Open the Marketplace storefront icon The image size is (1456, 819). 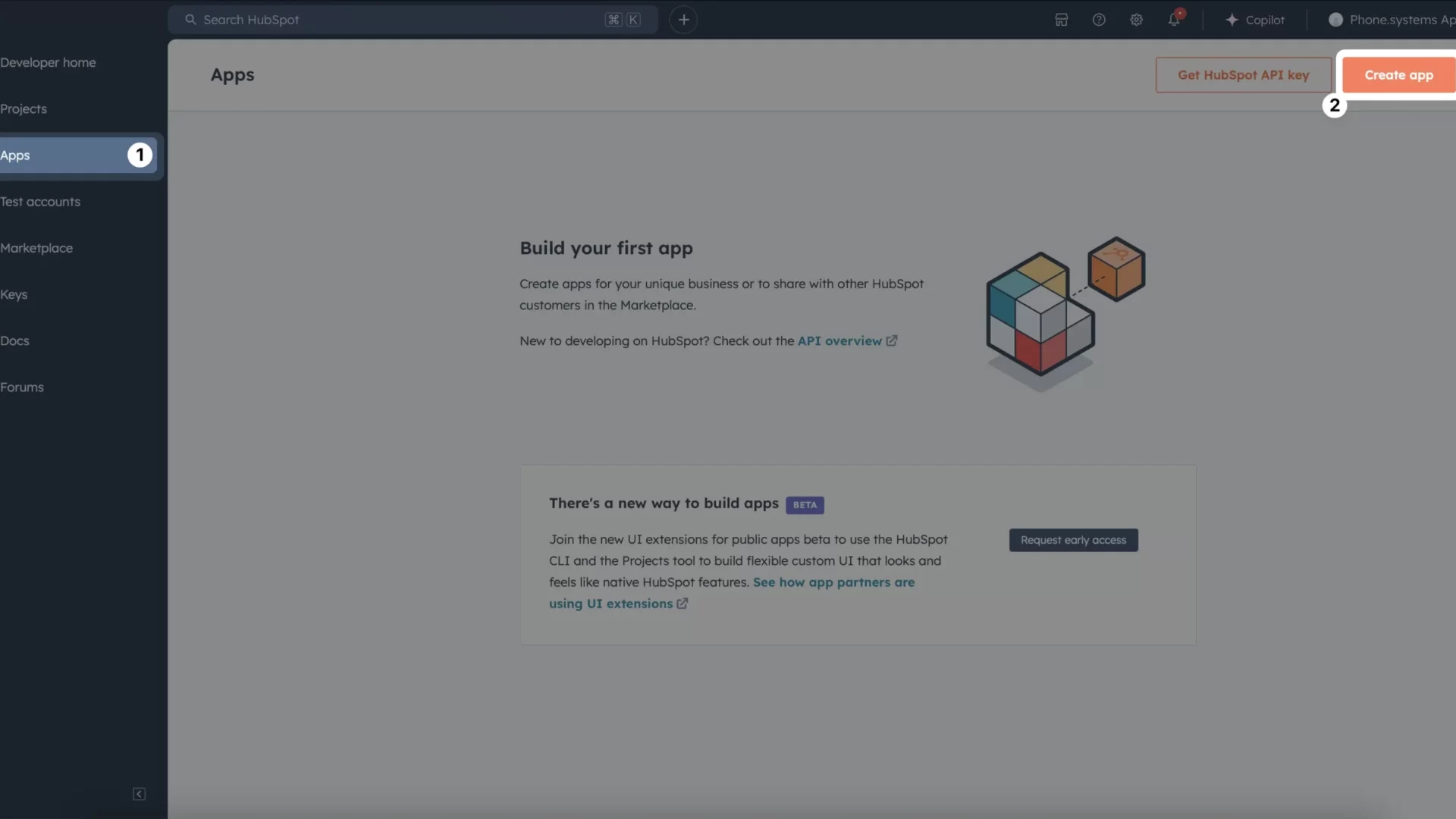[x=1061, y=20]
